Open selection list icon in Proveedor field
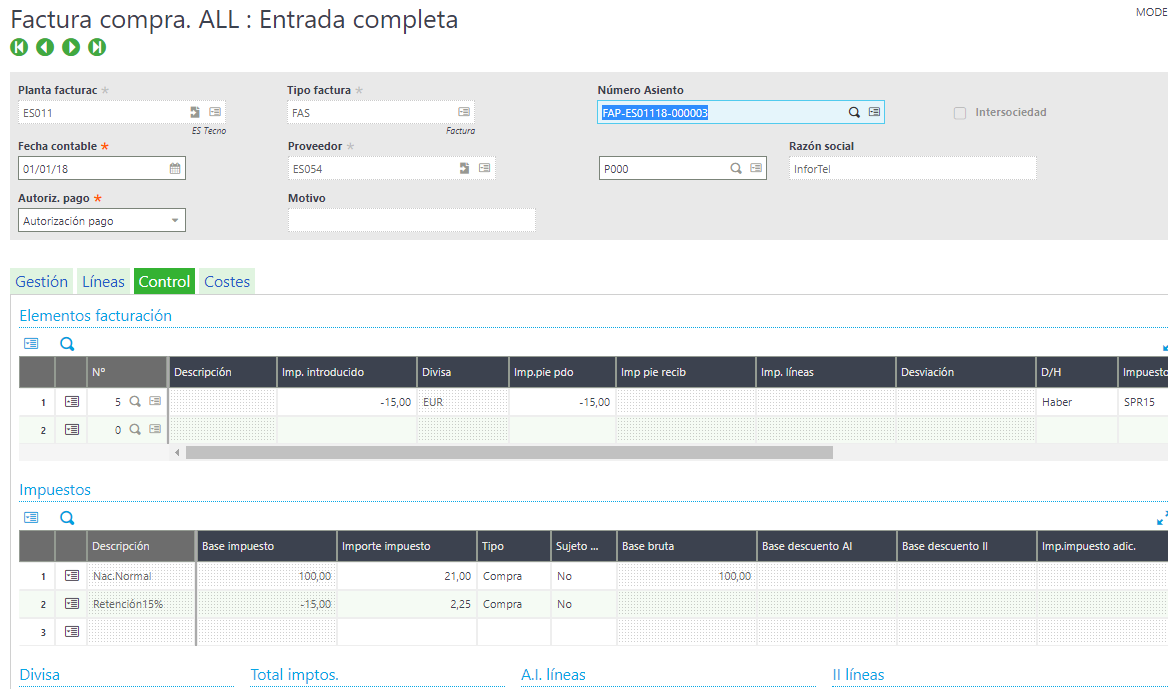This screenshot has height=689, width=1168. point(485,168)
